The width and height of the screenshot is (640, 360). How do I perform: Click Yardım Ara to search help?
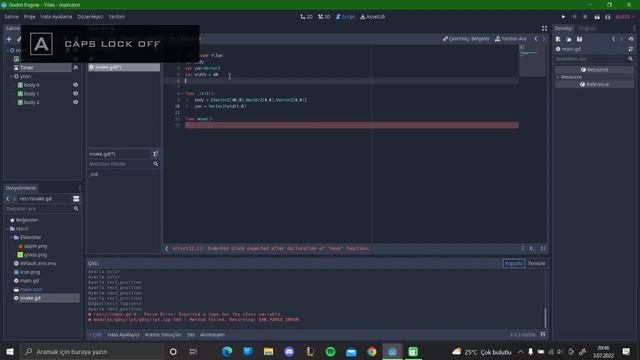(x=511, y=39)
